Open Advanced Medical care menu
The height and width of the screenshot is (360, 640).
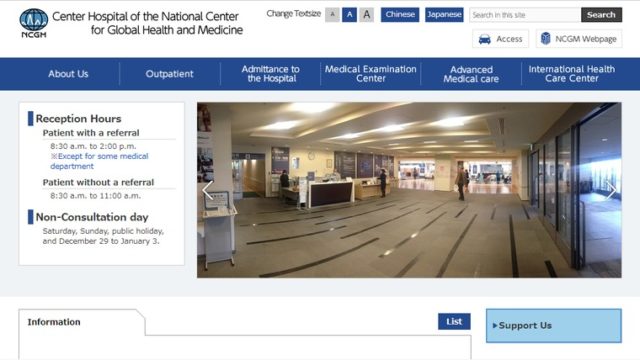[x=471, y=74]
